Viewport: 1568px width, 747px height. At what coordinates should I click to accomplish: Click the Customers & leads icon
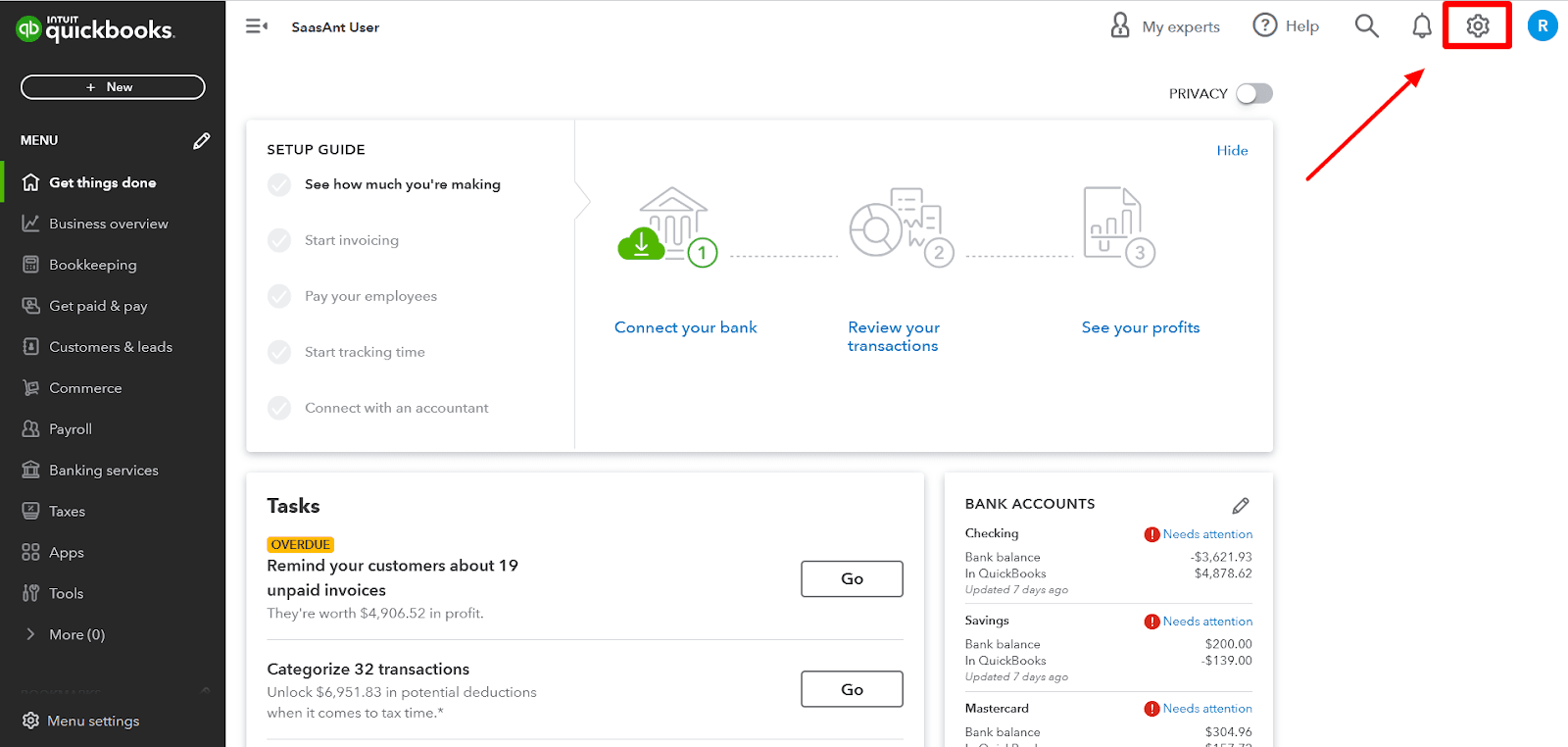tap(31, 347)
